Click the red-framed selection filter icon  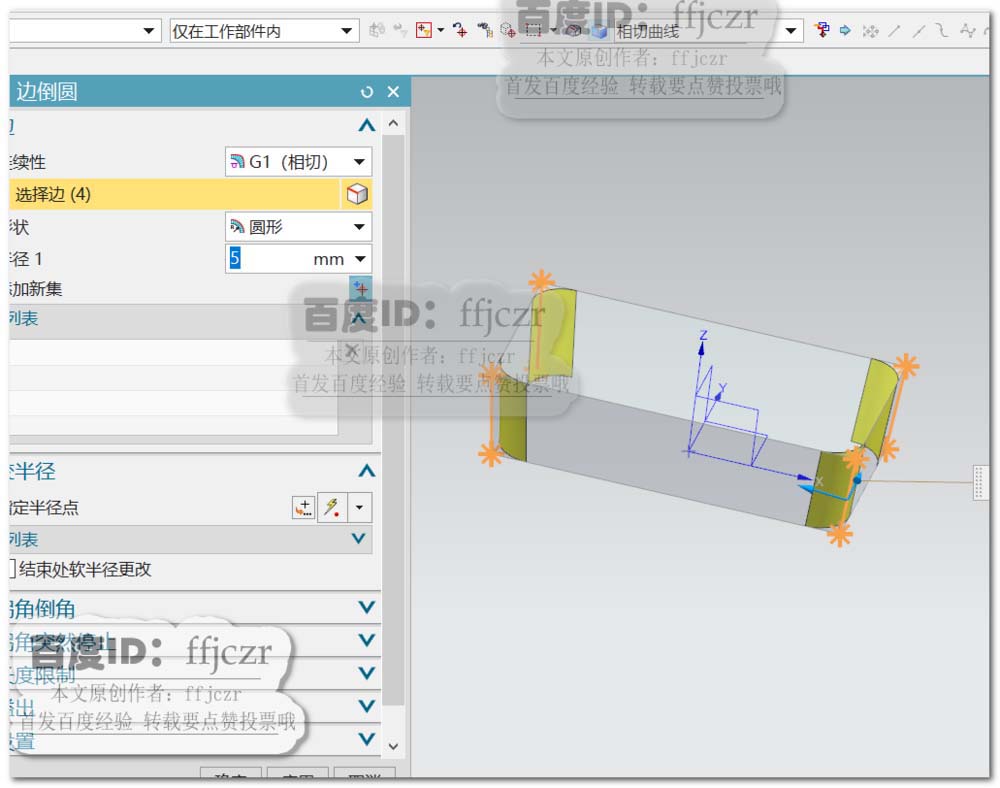[x=423, y=30]
